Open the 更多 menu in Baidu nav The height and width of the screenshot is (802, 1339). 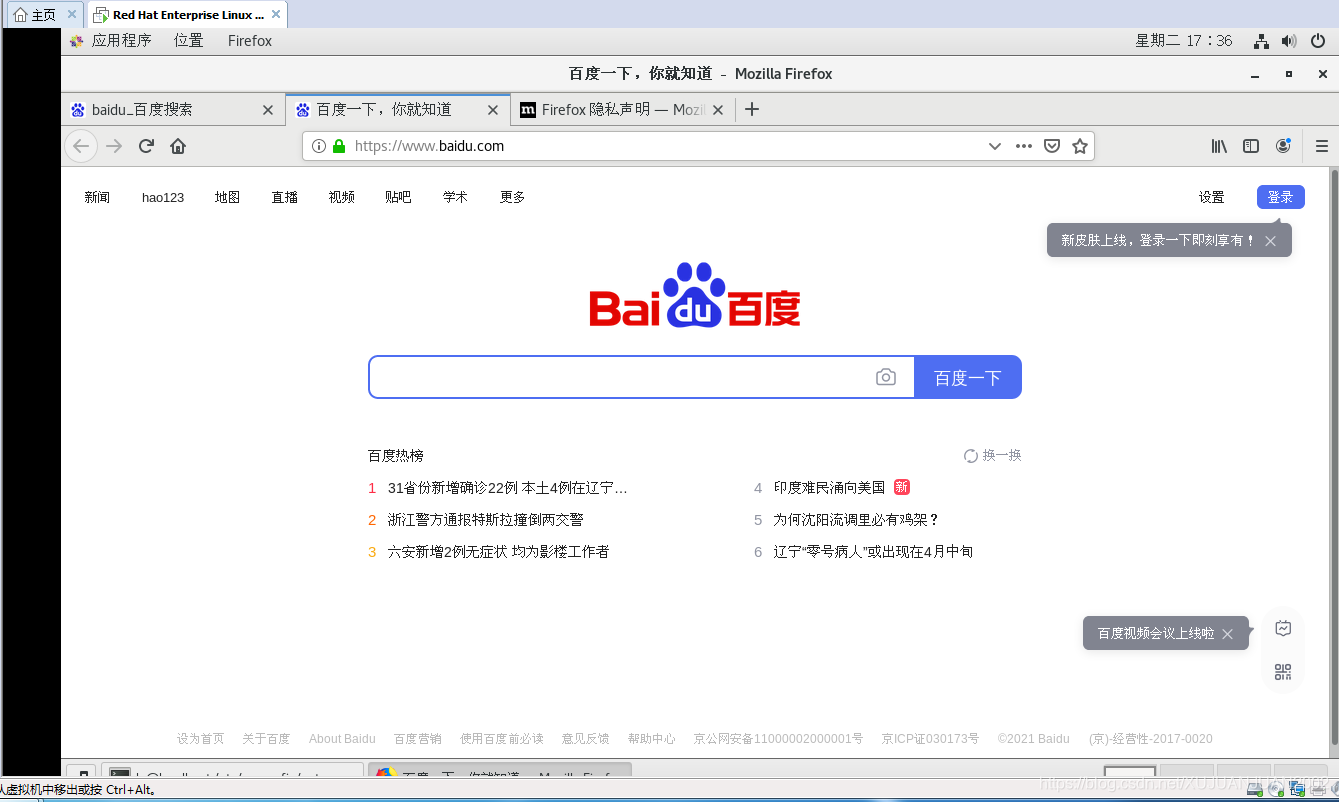click(x=513, y=197)
